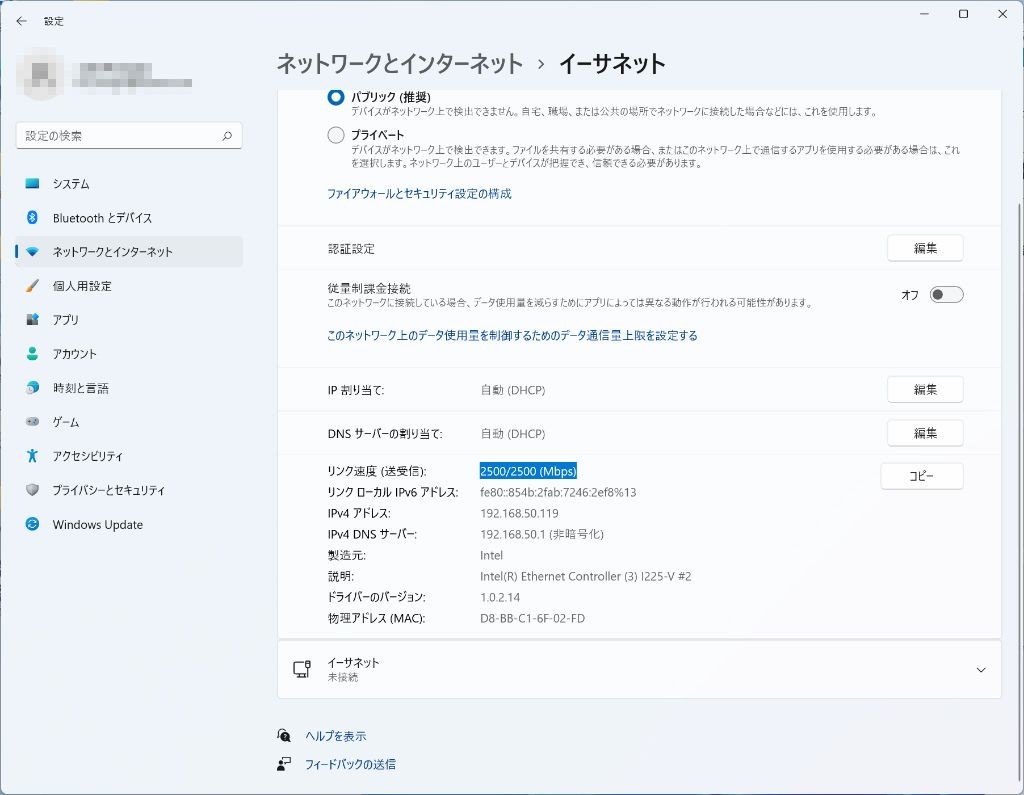Click the search magnifier icon in settings search
The width and height of the screenshot is (1024, 795).
pyautogui.click(x=227, y=136)
